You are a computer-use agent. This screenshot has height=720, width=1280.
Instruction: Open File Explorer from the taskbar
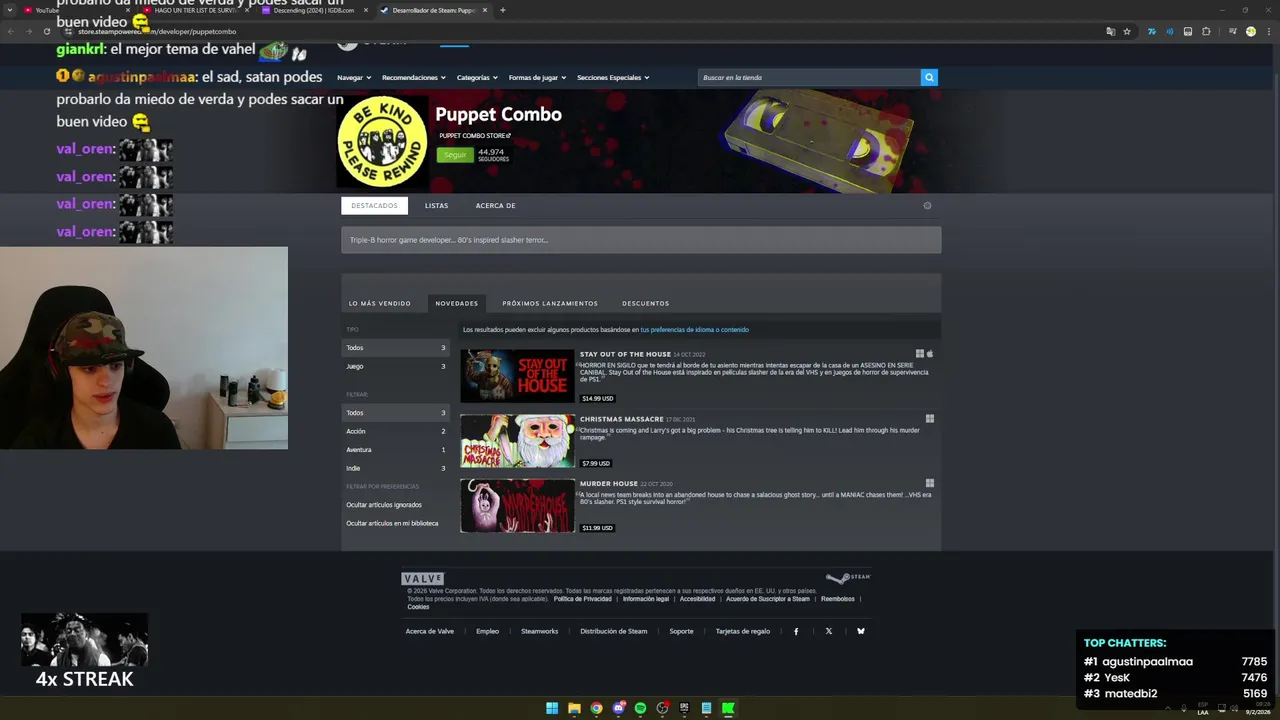pos(574,708)
